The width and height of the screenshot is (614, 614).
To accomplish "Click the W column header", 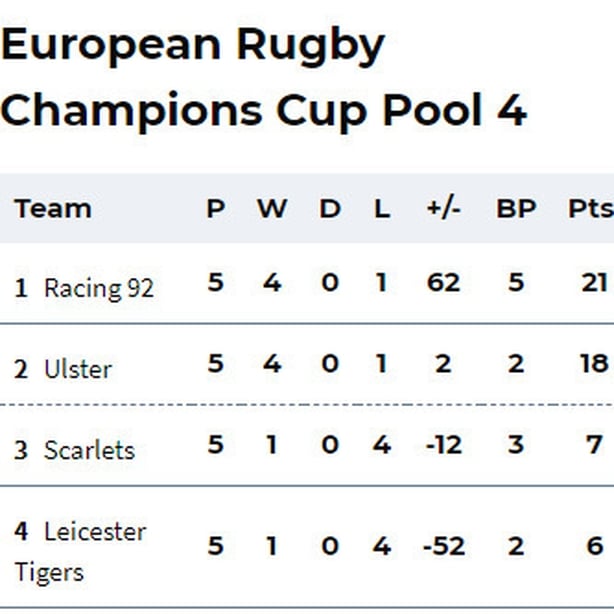I will [x=272, y=208].
